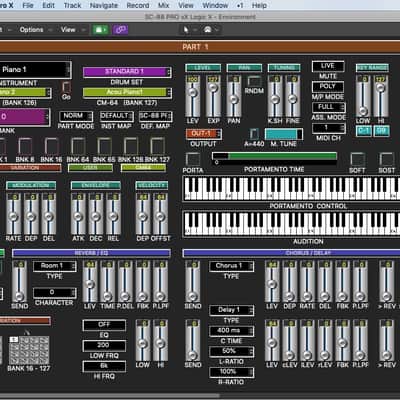The height and width of the screenshot is (400, 400).
Task: Open the NORM part mode menu
Action: tap(76, 116)
